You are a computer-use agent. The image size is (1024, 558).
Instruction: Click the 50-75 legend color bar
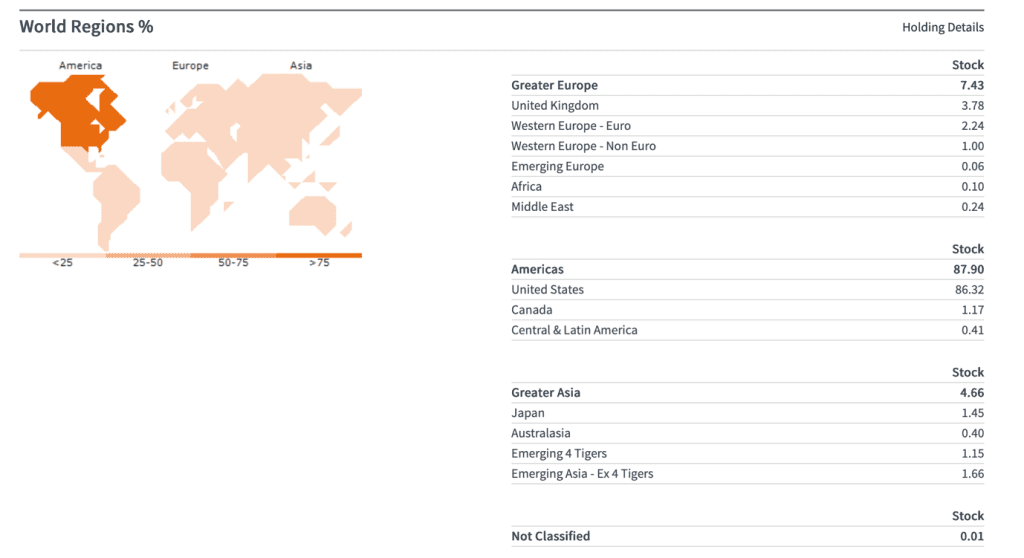pos(232,256)
